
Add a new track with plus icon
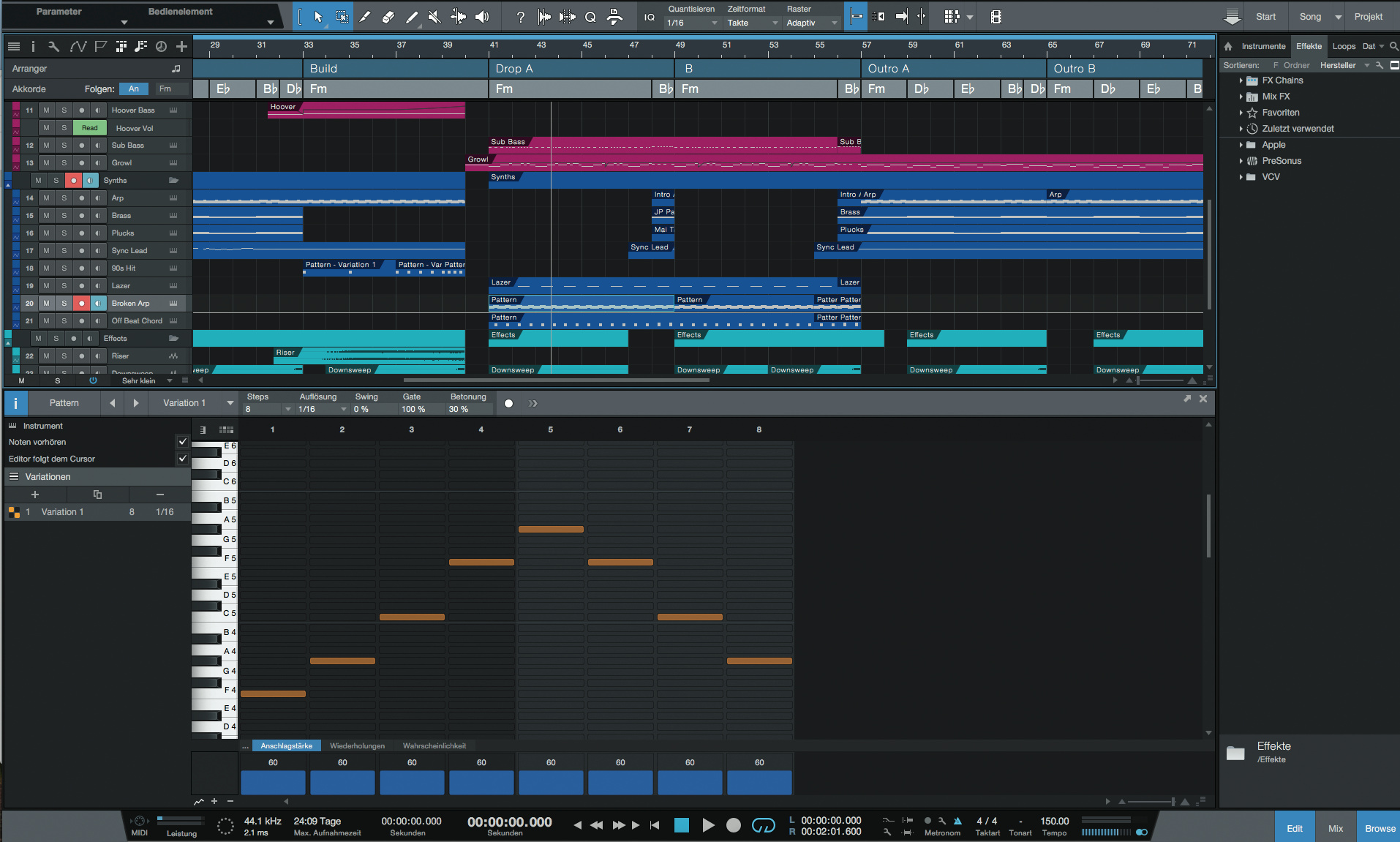click(181, 47)
